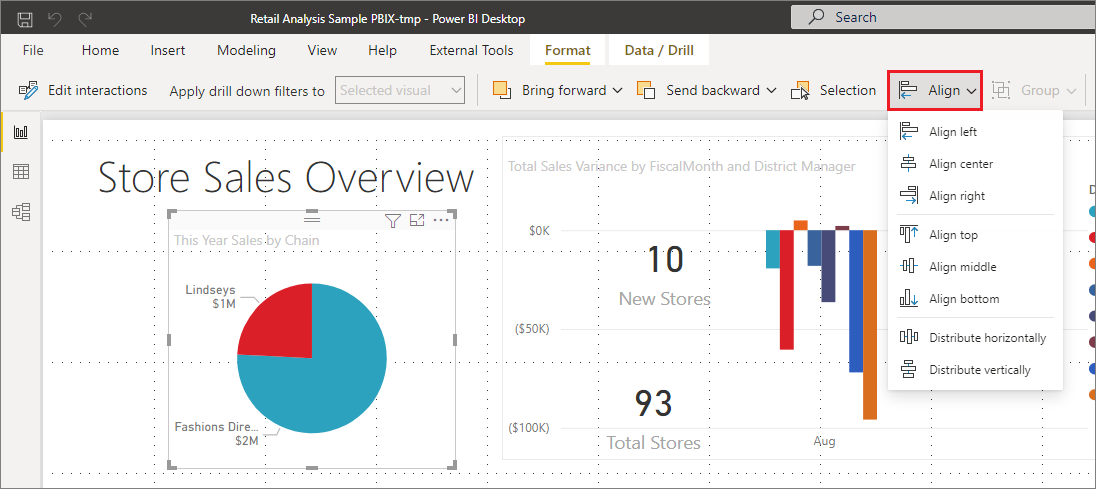Open the Data / Drill tab
Screen dimensions: 1096x489
(658, 50)
